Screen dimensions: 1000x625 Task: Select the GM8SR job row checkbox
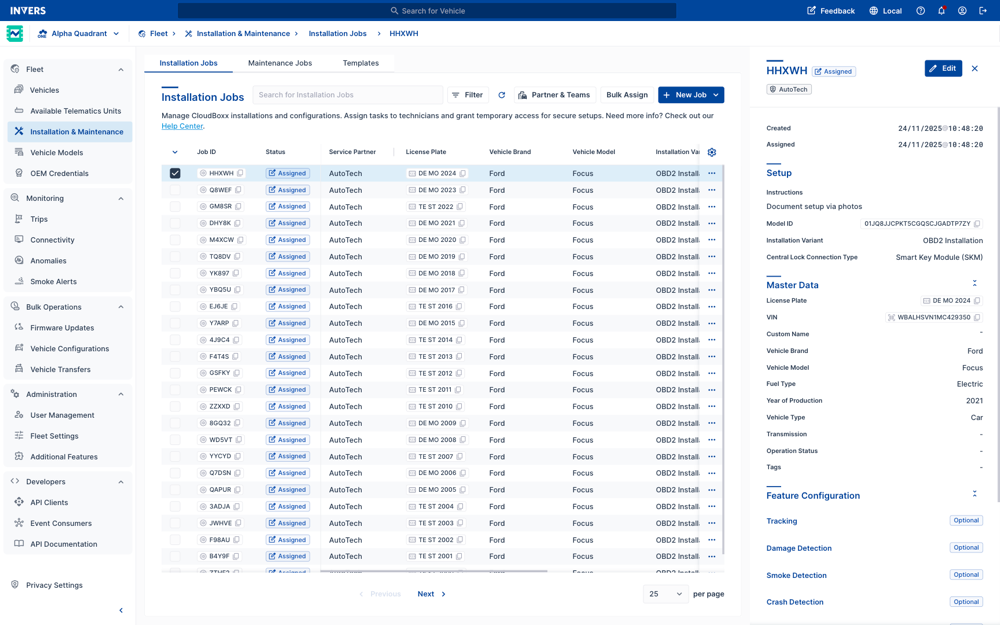[x=175, y=207]
